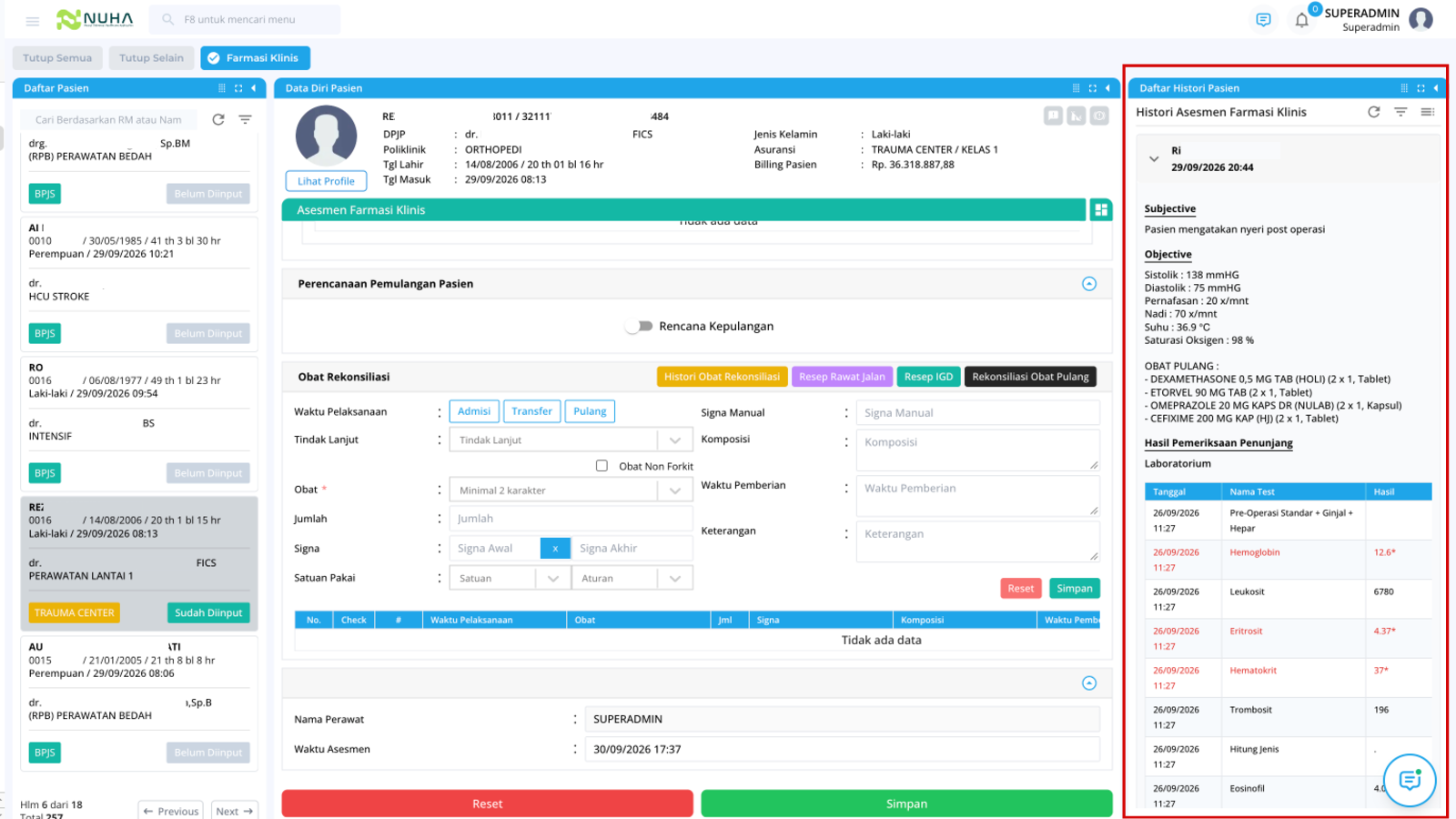Toggle the Rencana Kepulangan switch

(639, 326)
